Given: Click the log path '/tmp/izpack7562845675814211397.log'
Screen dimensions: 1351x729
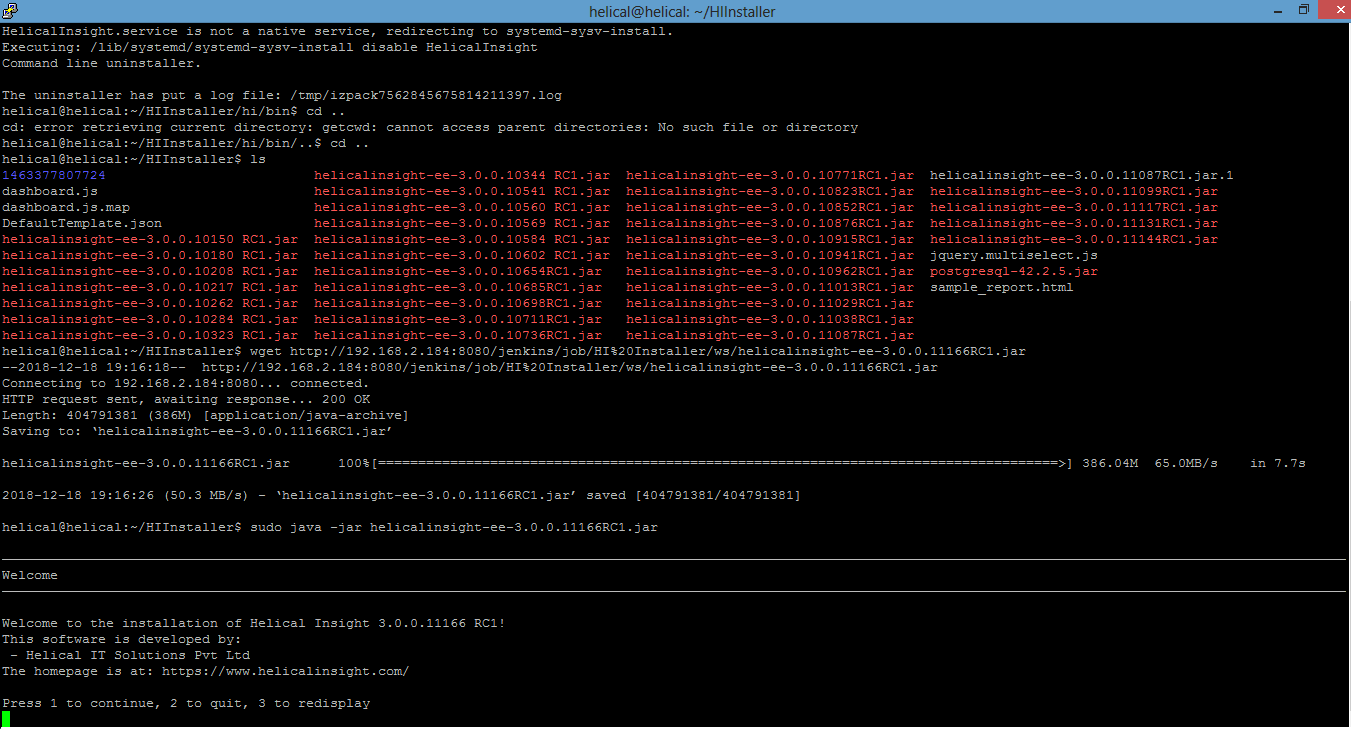Looking at the screenshot, I should click(426, 95).
